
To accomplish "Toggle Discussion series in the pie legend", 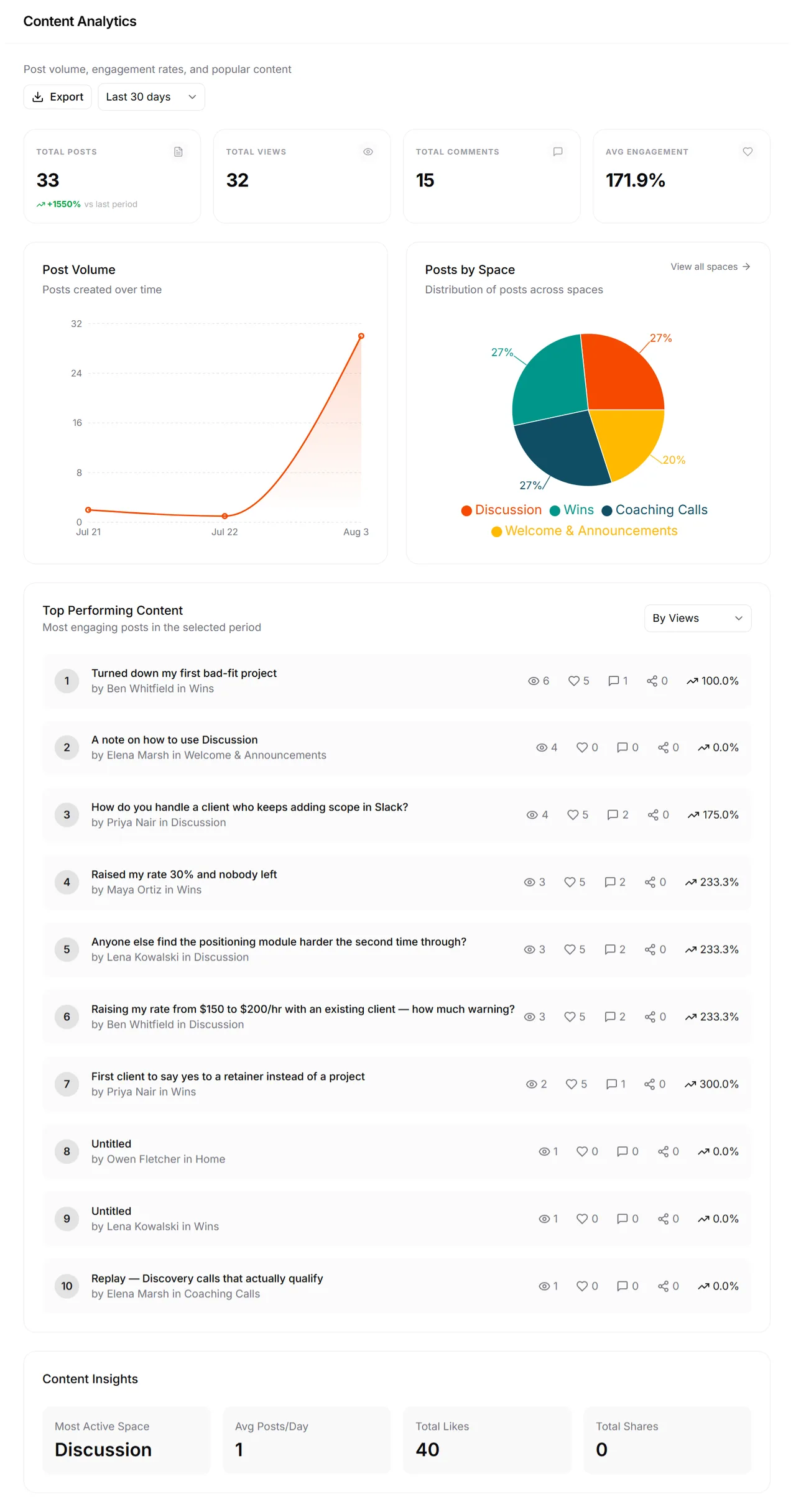I will [501, 510].
